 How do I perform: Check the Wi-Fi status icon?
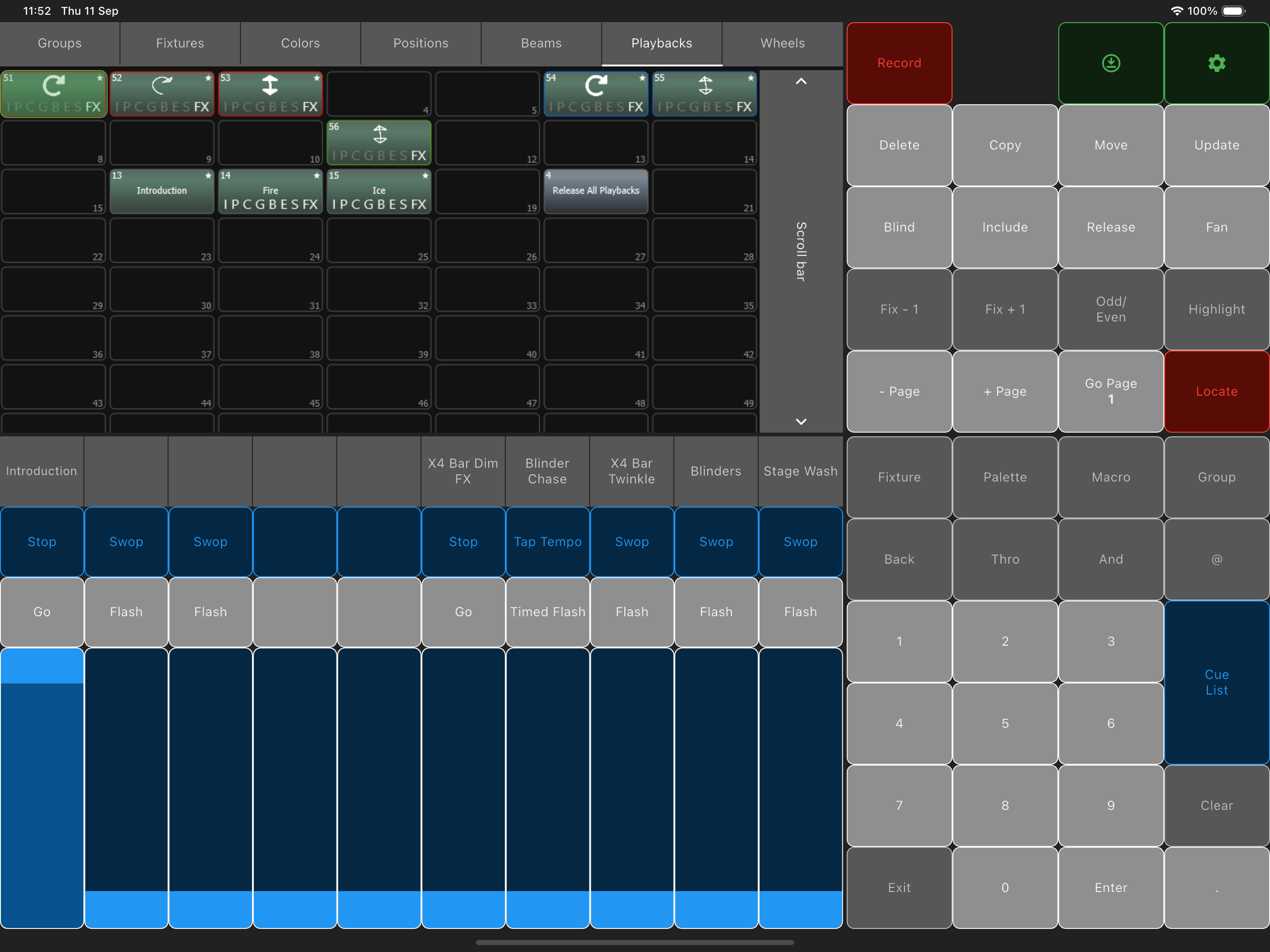click(x=1176, y=11)
